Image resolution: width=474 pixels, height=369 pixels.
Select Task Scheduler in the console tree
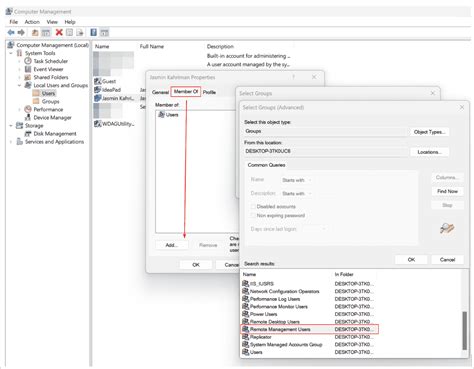tap(51, 61)
